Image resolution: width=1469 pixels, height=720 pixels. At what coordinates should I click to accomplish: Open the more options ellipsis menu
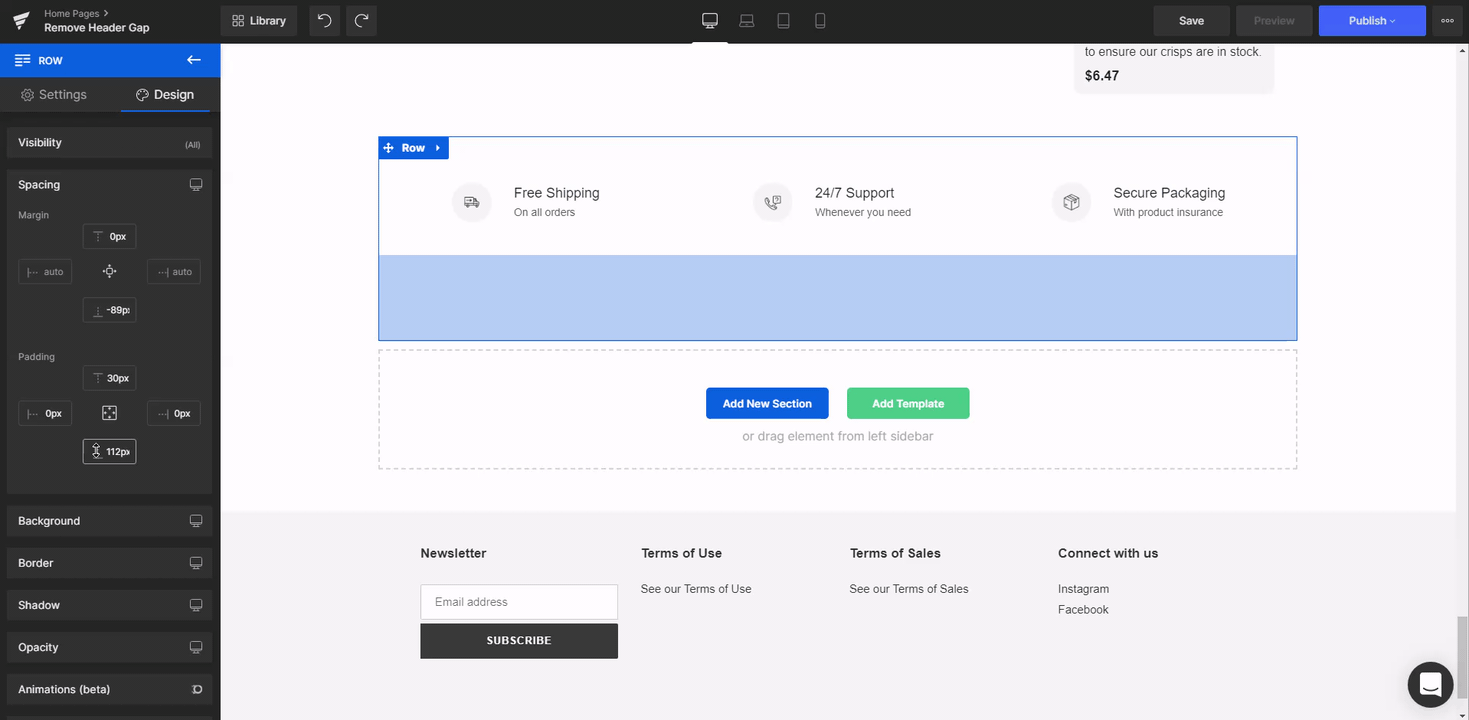[x=1447, y=20]
